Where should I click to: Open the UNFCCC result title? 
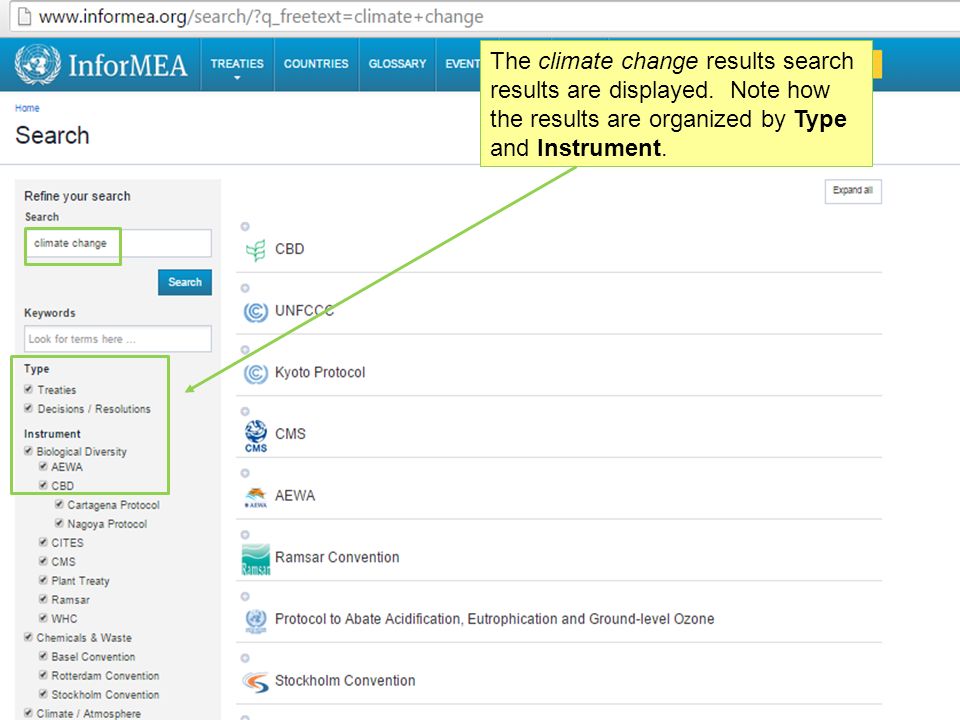(x=304, y=310)
